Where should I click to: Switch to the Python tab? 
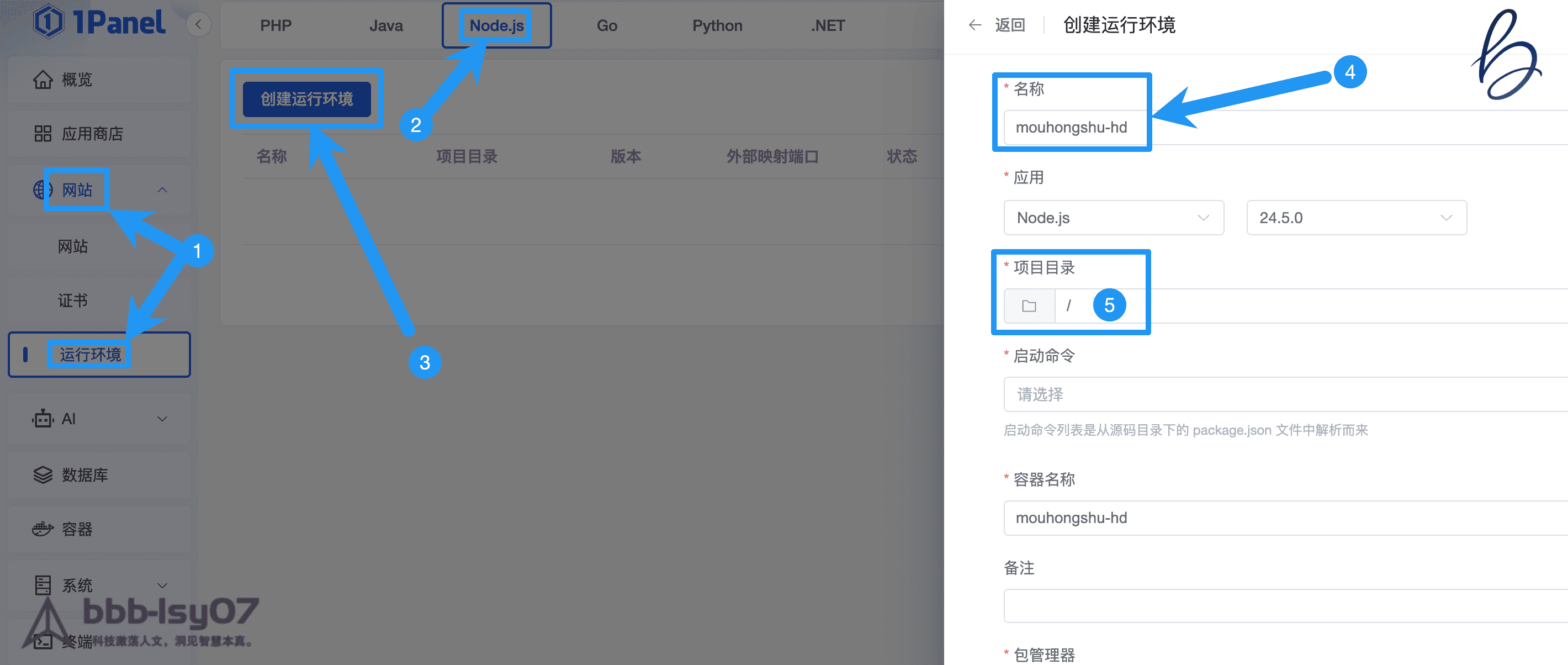pyautogui.click(x=717, y=25)
